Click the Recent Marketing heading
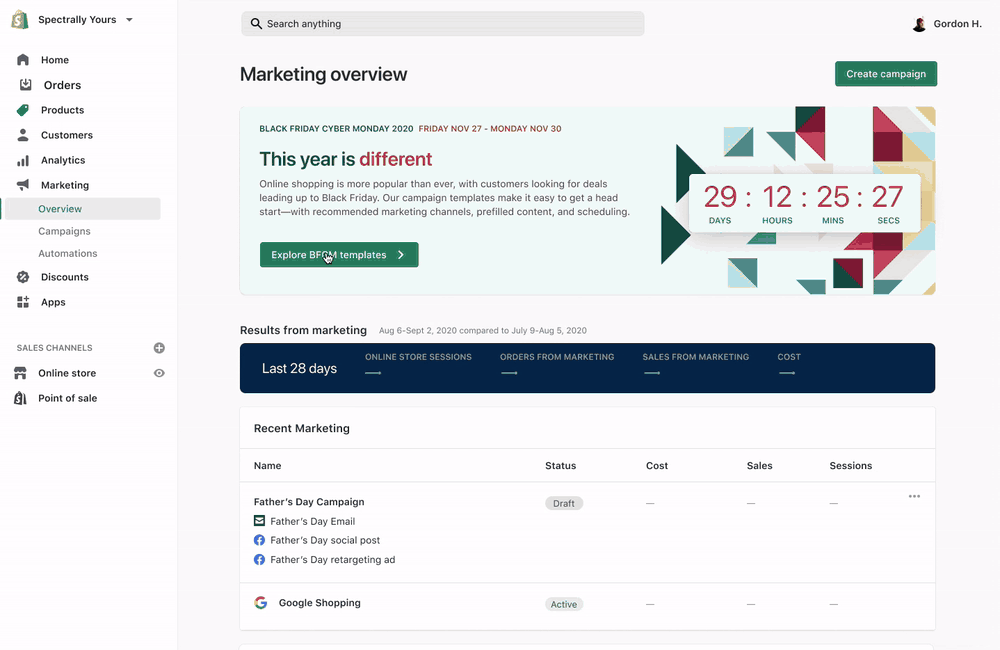 (x=302, y=429)
